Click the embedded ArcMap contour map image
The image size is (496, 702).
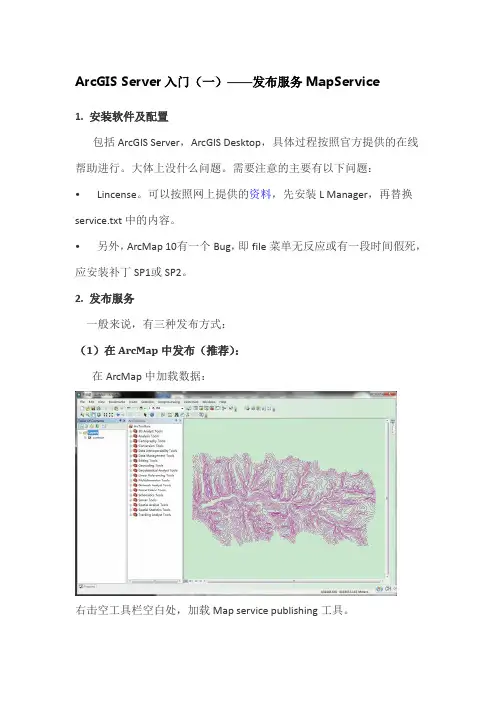236,493
